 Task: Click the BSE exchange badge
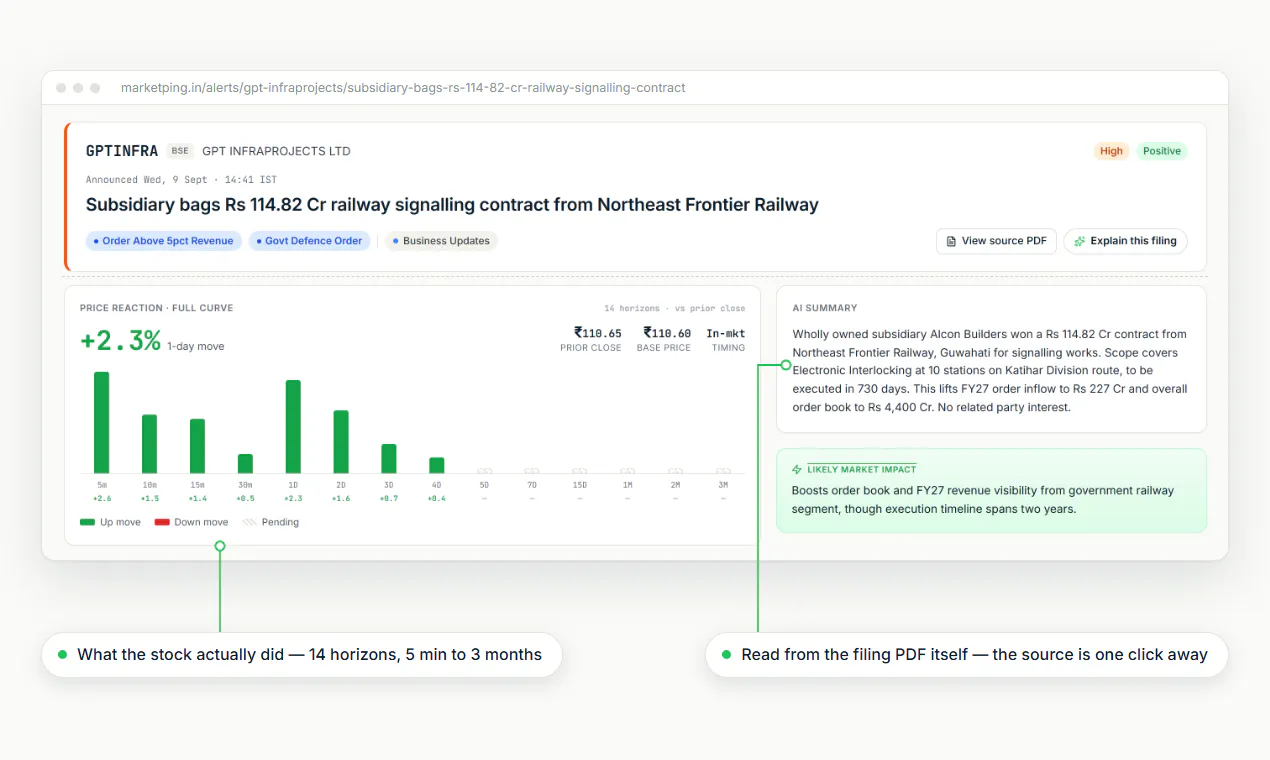click(180, 151)
